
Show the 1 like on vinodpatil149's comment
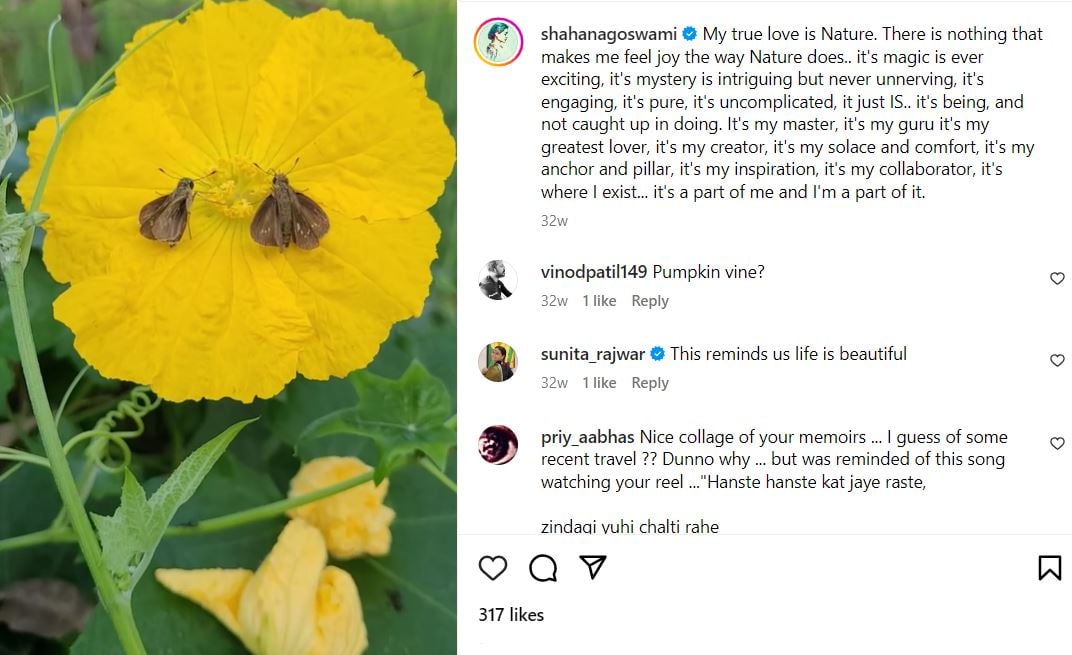[x=599, y=301]
